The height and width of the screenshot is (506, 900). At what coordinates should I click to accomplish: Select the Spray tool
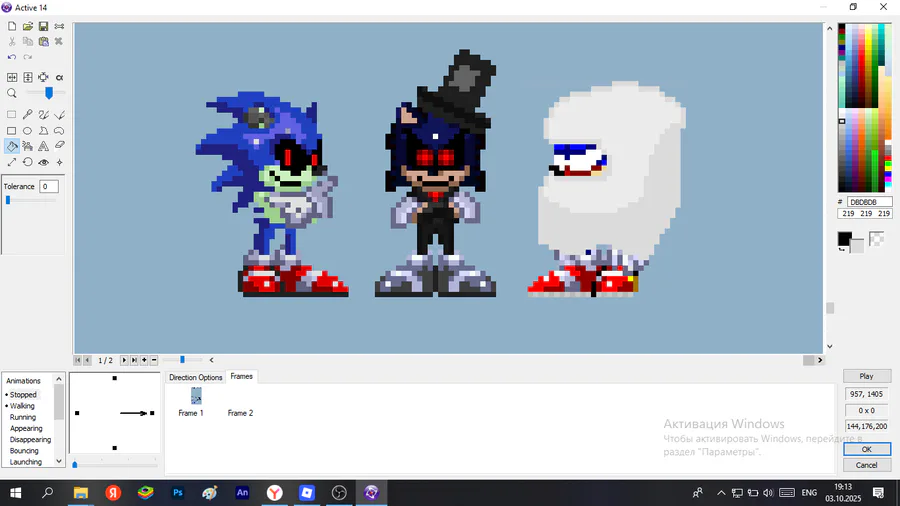(28, 146)
